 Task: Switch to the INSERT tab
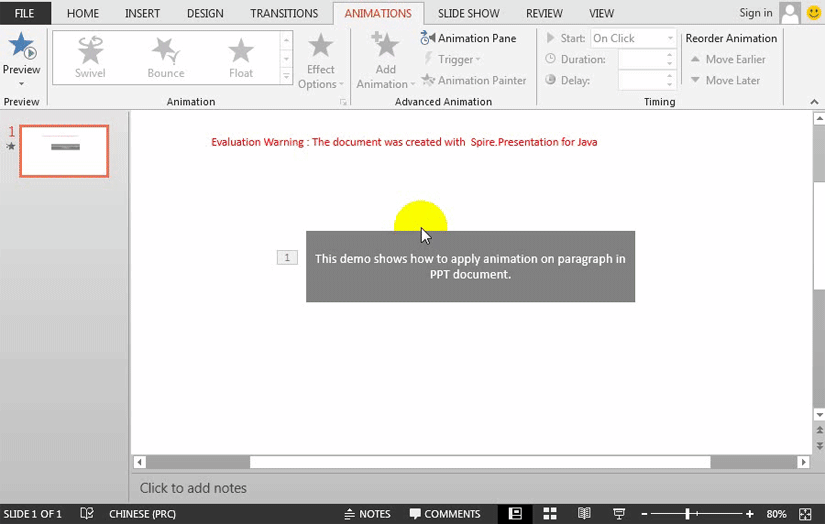point(142,13)
